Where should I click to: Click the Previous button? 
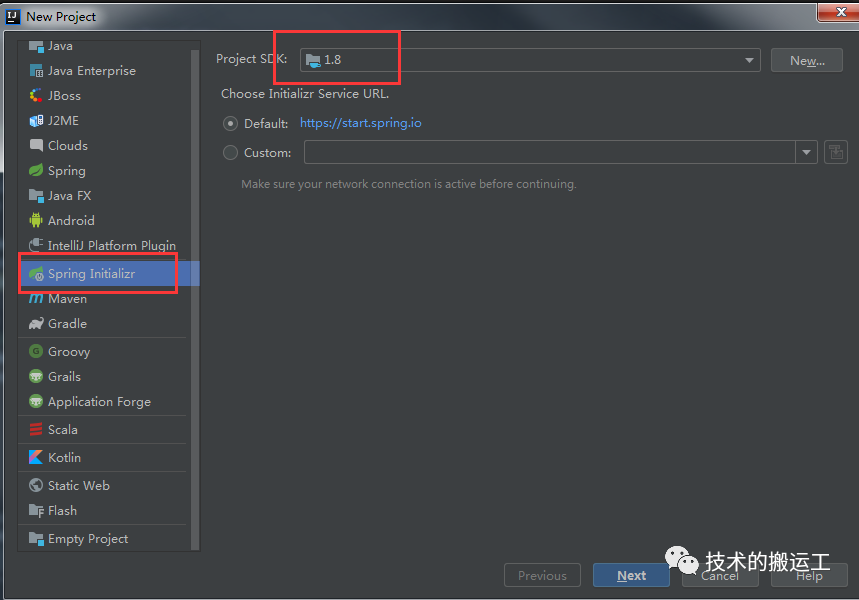[542, 575]
